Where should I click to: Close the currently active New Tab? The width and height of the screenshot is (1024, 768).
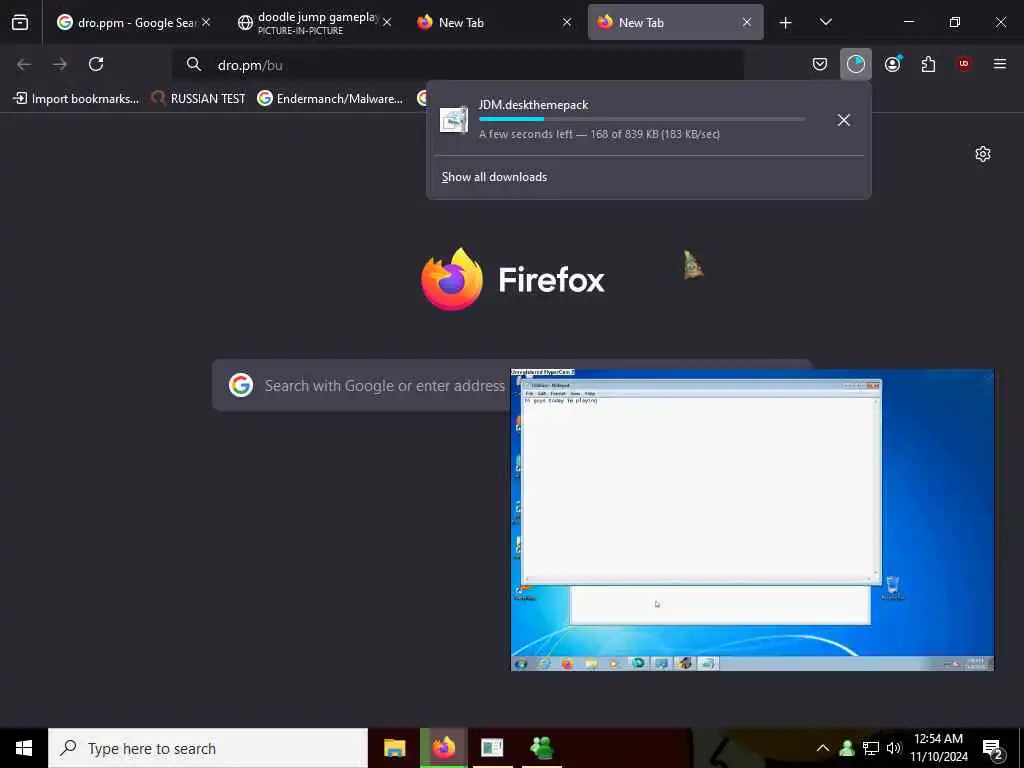(x=746, y=22)
